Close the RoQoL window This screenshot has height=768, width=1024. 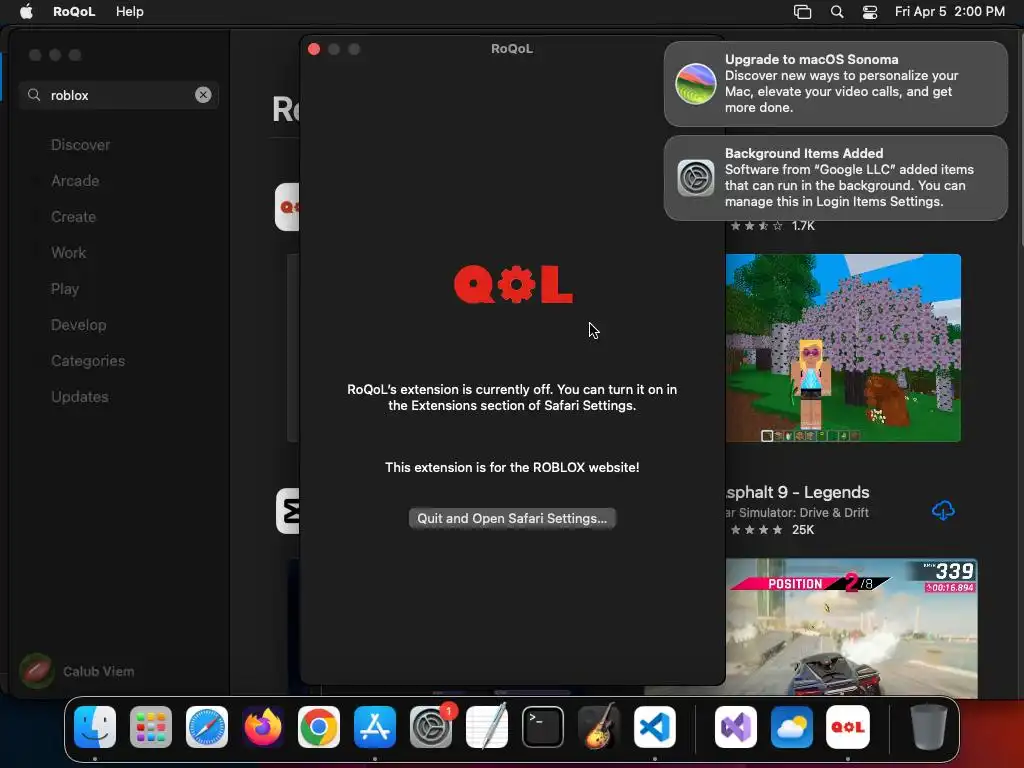314,49
